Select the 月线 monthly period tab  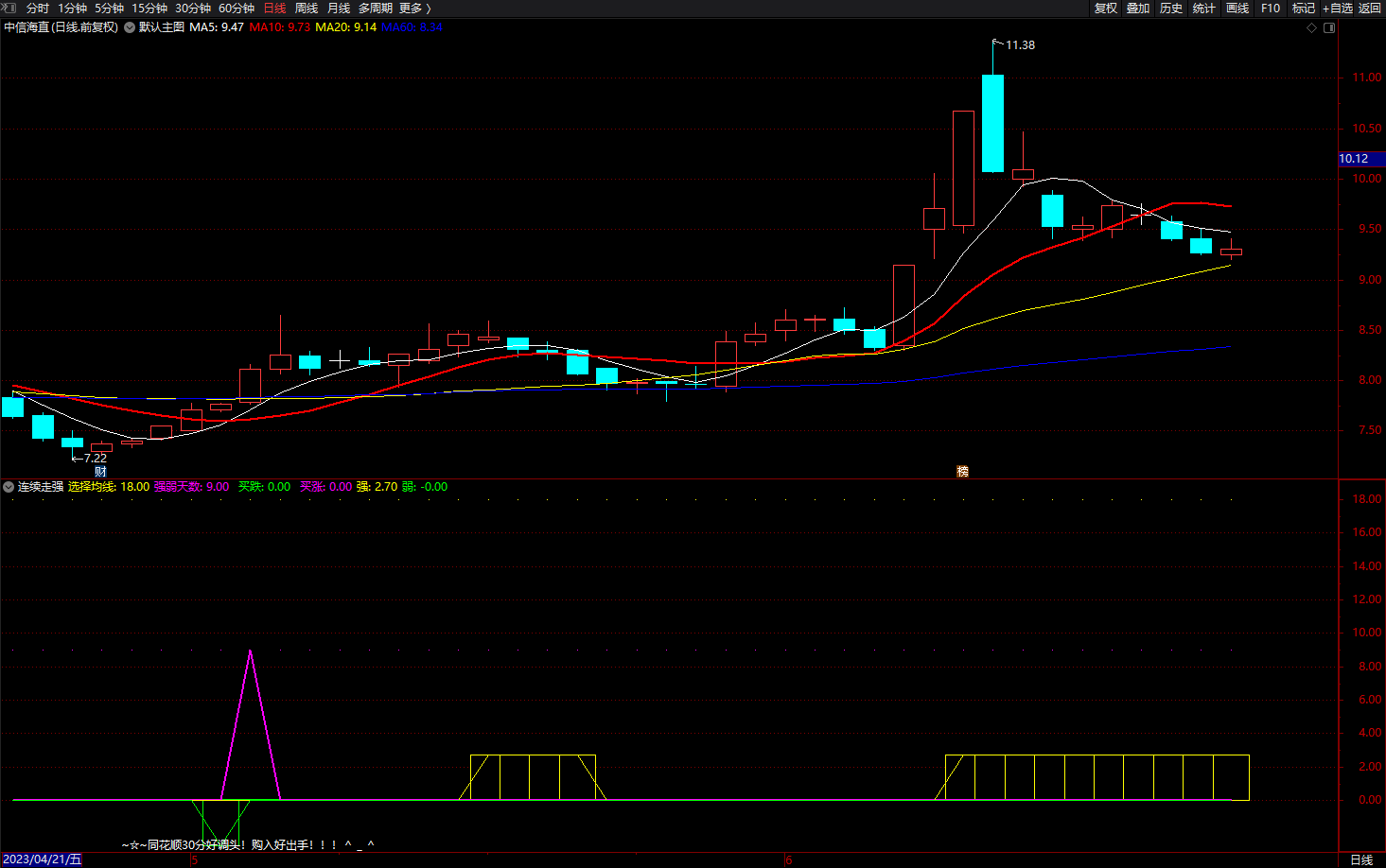point(339,8)
